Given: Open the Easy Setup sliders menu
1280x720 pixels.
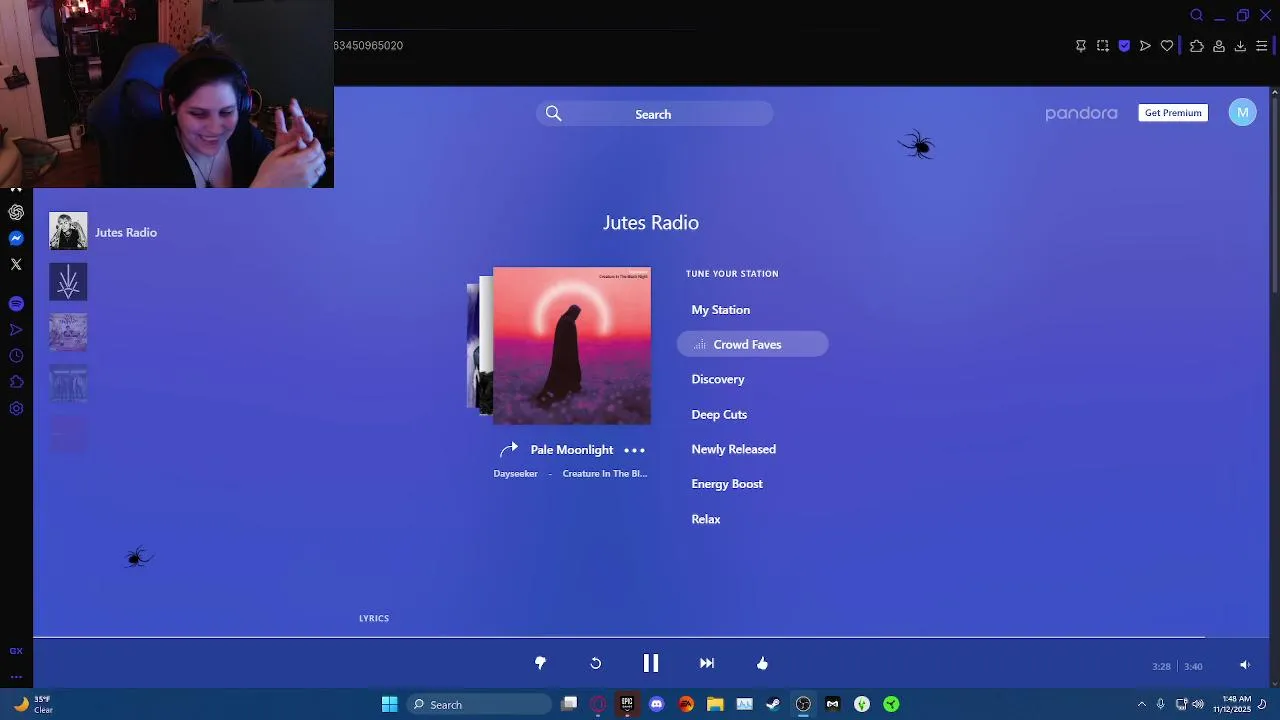Looking at the screenshot, I should coord(1262,46).
